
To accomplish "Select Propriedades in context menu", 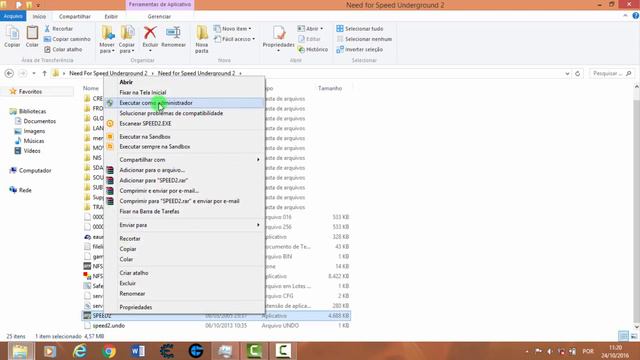I will (x=184, y=307).
